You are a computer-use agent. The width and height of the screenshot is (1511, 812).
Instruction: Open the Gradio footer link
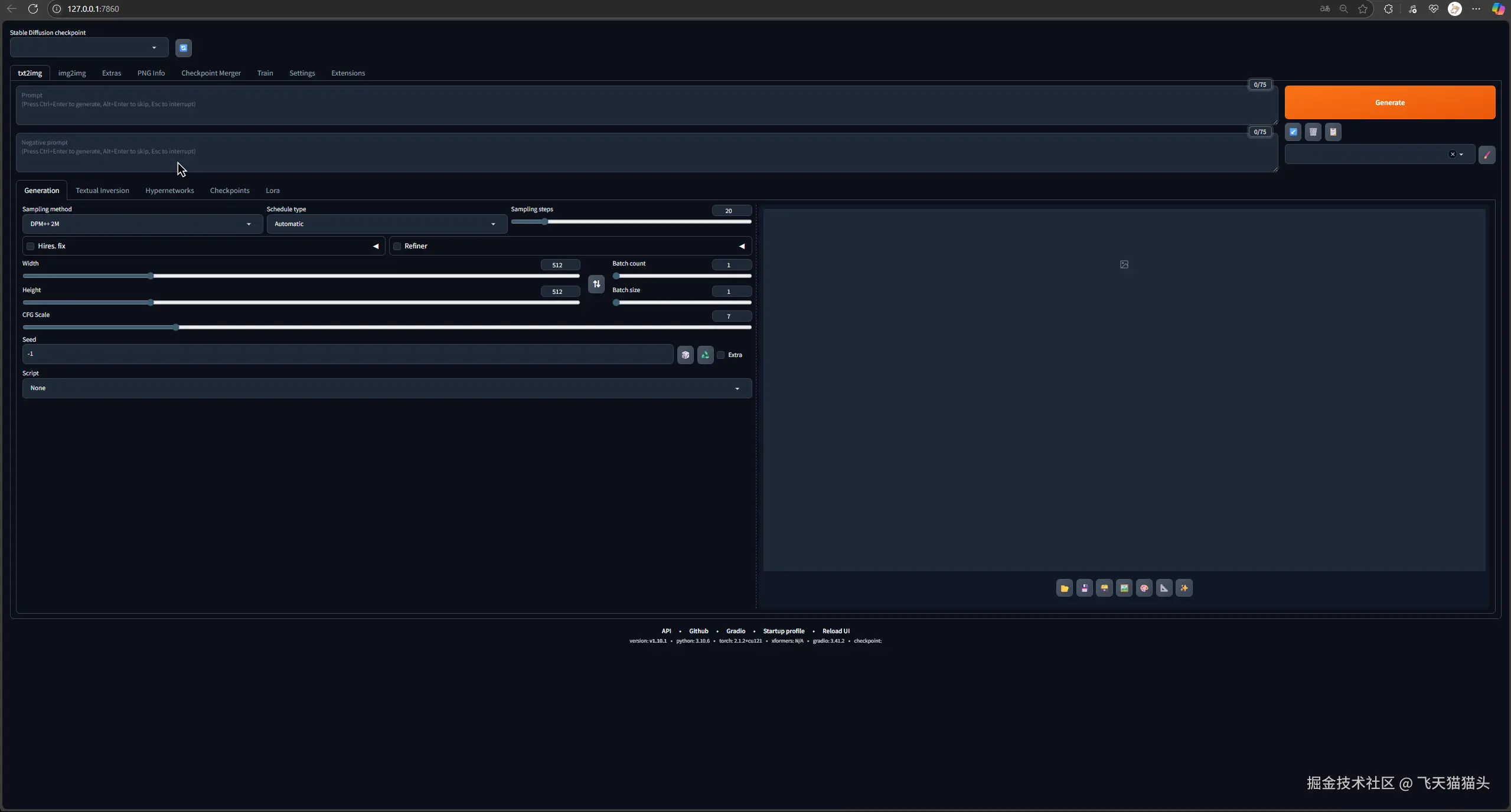point(736,631)
